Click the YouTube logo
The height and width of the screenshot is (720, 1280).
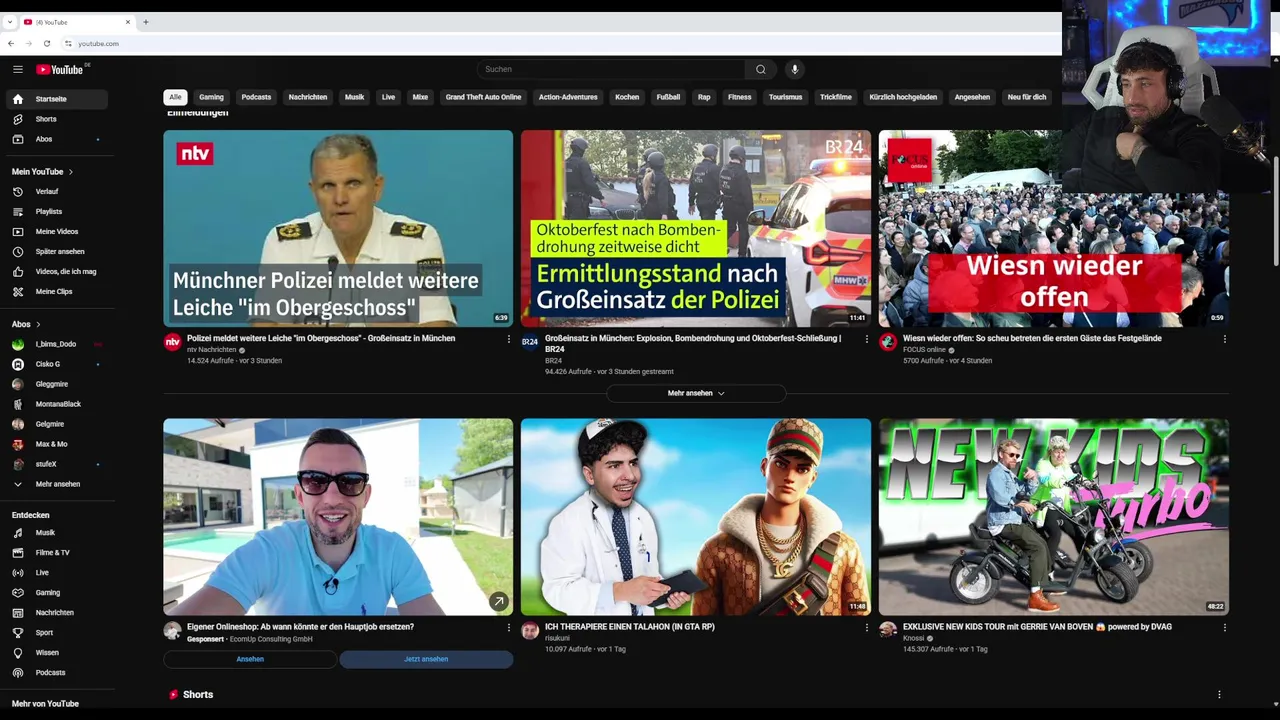click(61, 69)
